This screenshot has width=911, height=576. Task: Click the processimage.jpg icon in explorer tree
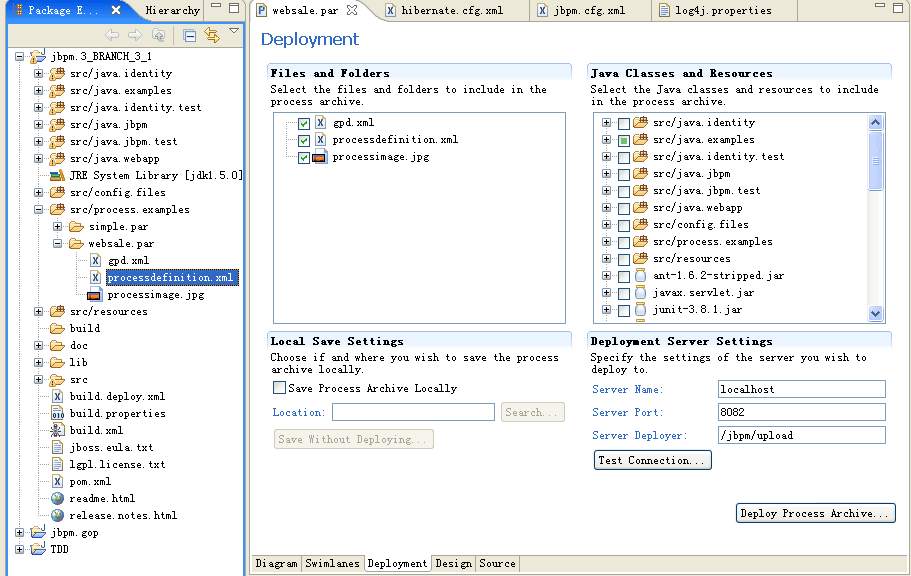click(94, 295)
